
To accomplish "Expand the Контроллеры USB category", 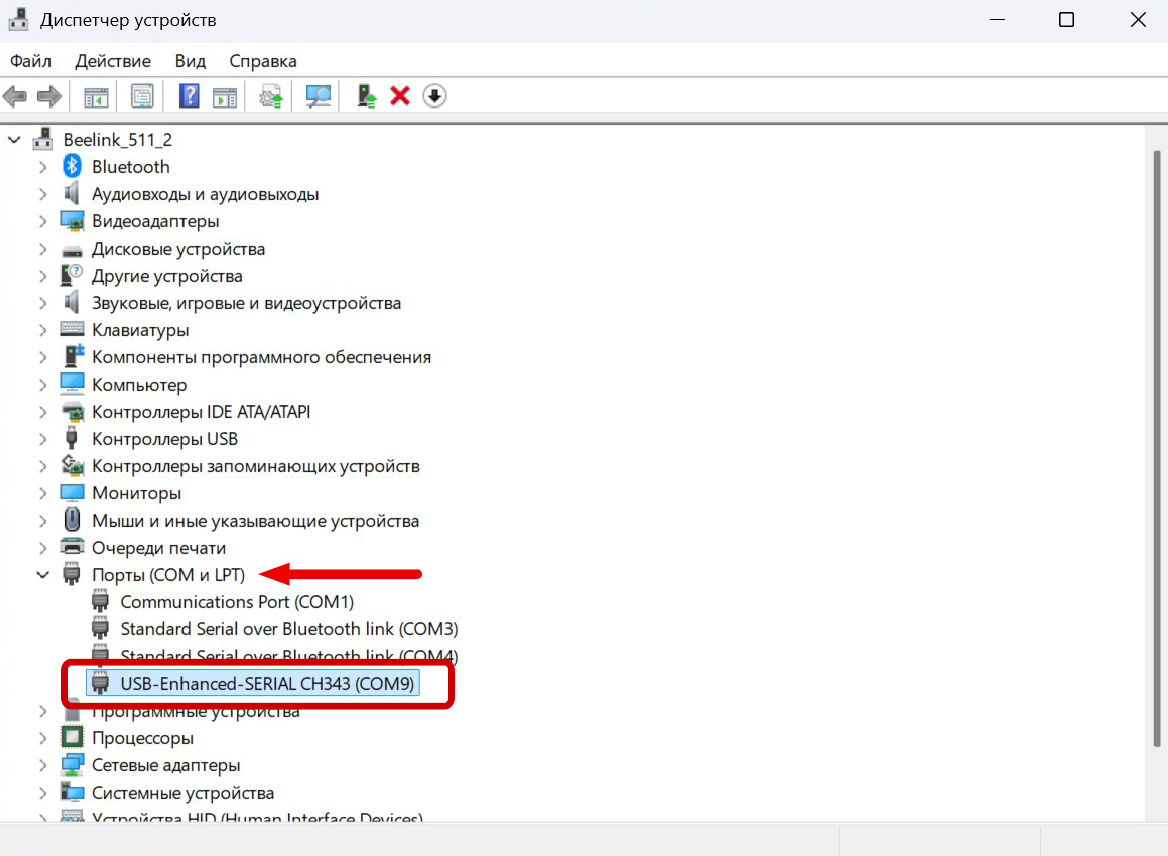I will [43, 439].
